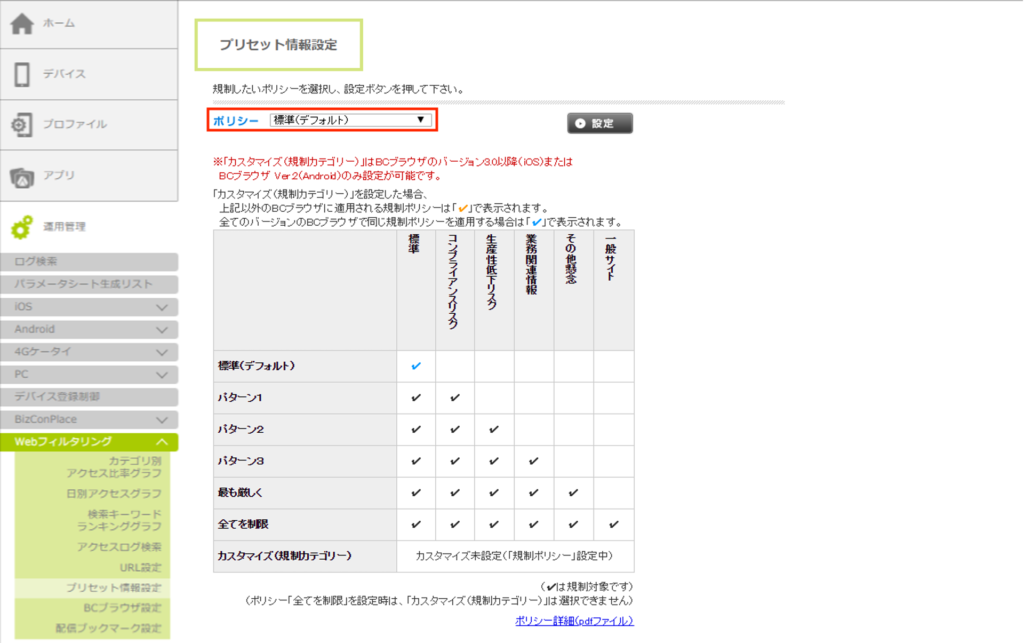Image resolution: width=1024 pixels, height=643 pixels.
Task: Click the blue checkmark in 標準(デフォルト) row
Action: [x=416, y=366]
